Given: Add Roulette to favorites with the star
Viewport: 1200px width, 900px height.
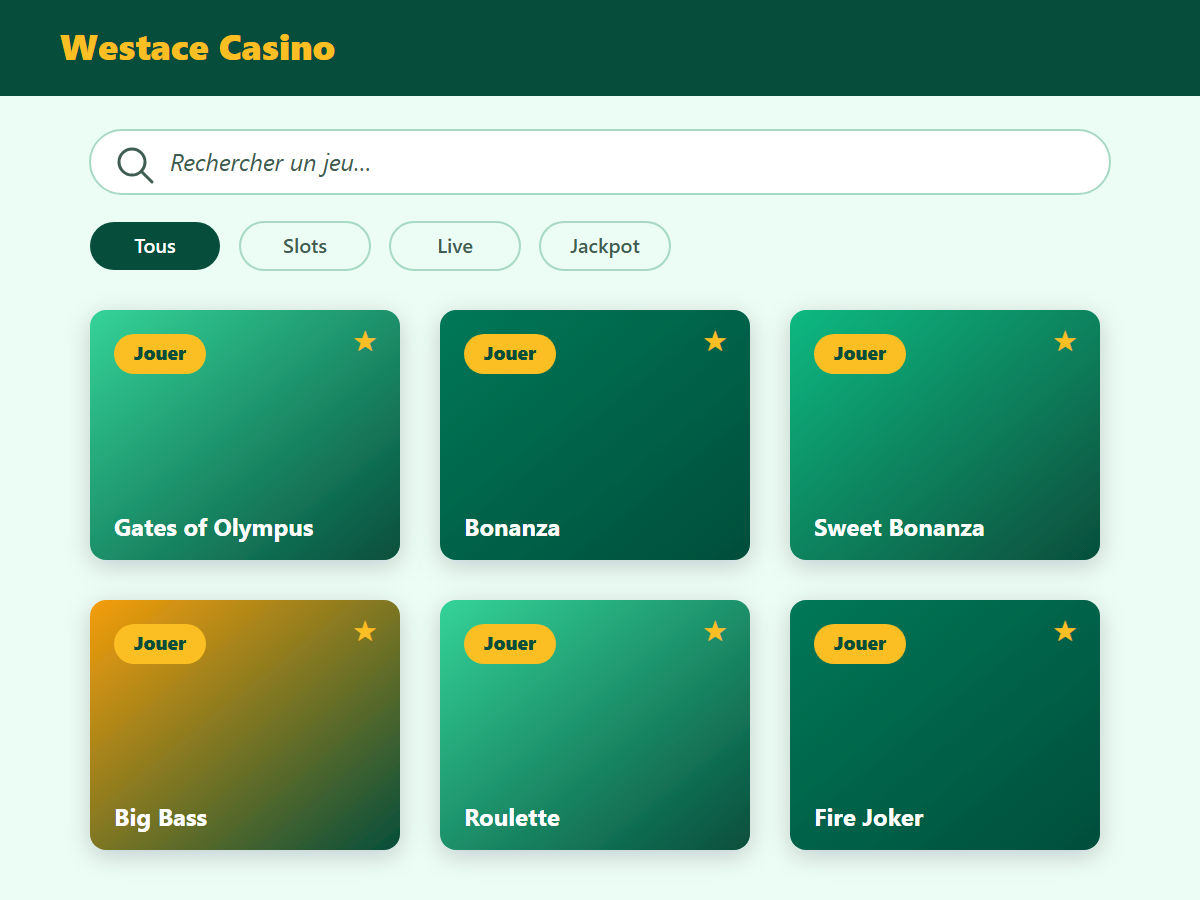Looking at the screenshot, I should [715, 632].
